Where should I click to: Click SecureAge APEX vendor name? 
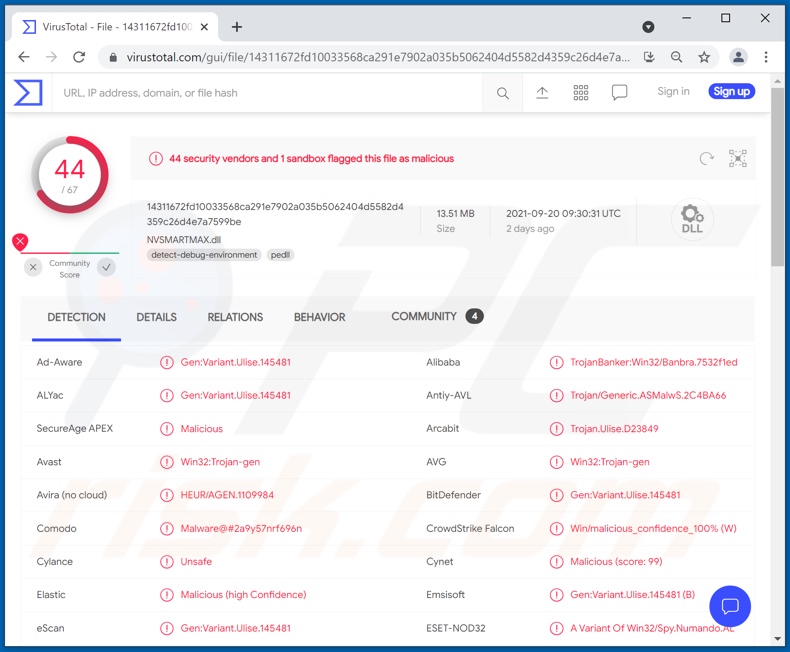[75, 429]
